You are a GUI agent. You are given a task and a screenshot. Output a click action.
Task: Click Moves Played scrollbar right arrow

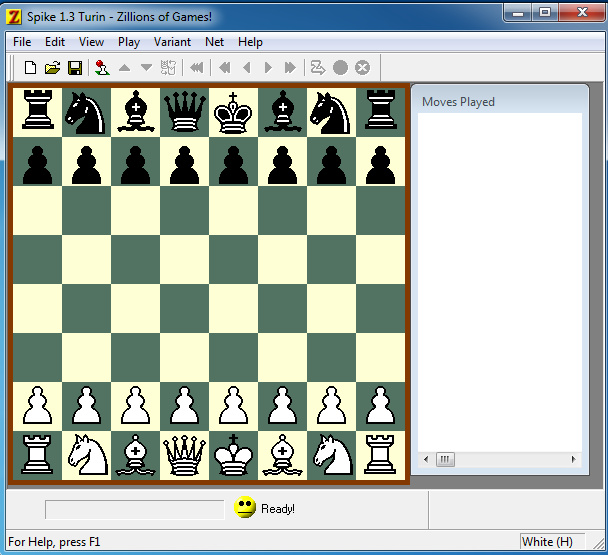click(573, 460)
